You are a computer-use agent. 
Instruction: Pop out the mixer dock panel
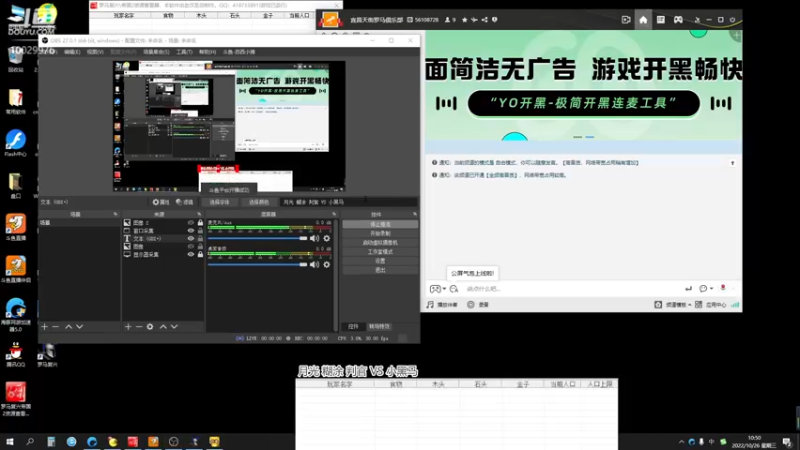[334, 214]
